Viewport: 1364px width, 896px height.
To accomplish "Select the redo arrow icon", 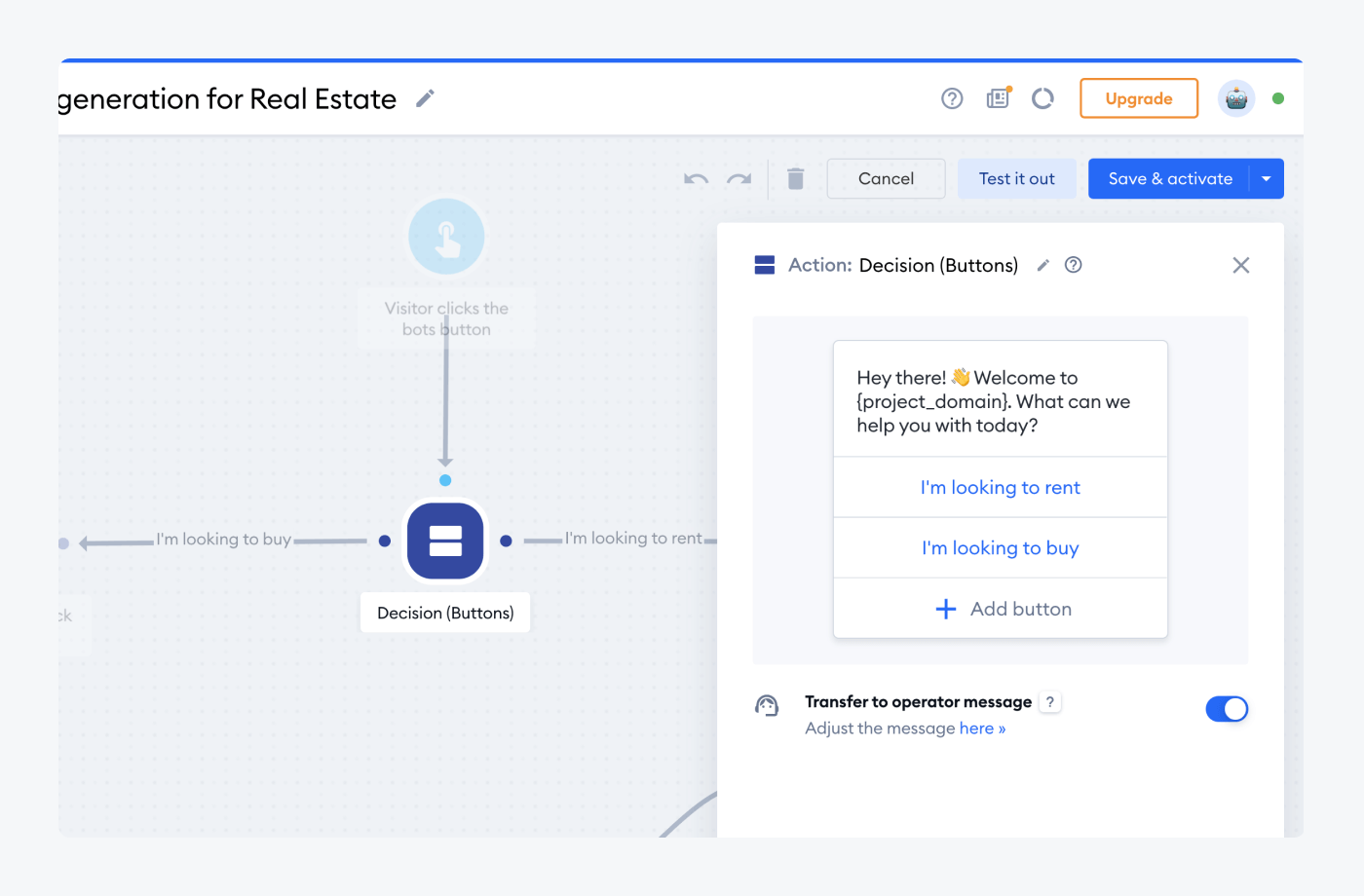I will click(x=739, y=178).
